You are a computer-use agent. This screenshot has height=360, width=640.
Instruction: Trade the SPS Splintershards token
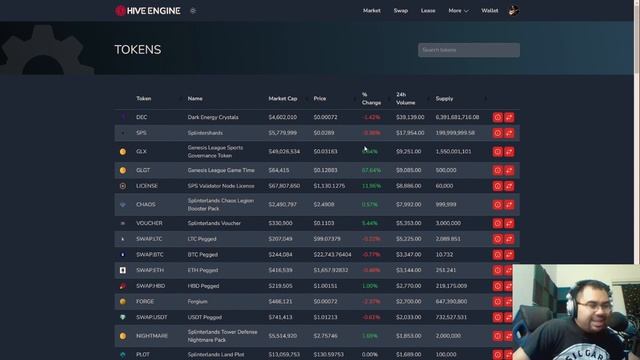509,133
